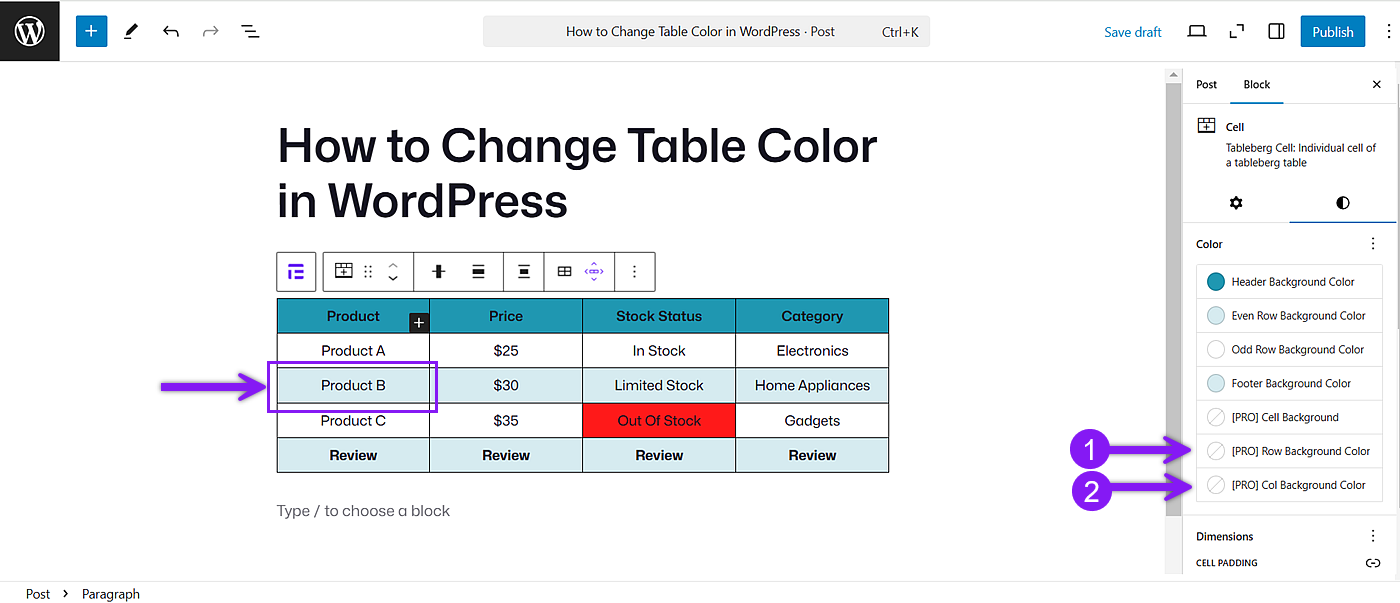1400x603 pixels.
Task: Open the Color panel options menu
Action: [x=1372, y=243]
